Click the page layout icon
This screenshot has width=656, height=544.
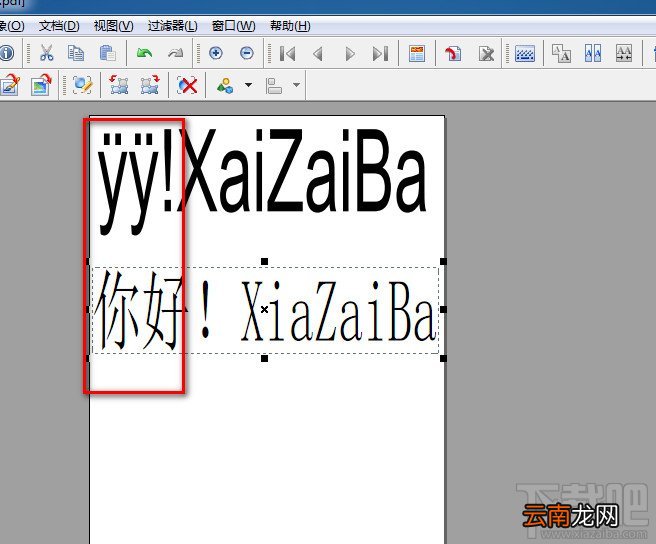417,53
